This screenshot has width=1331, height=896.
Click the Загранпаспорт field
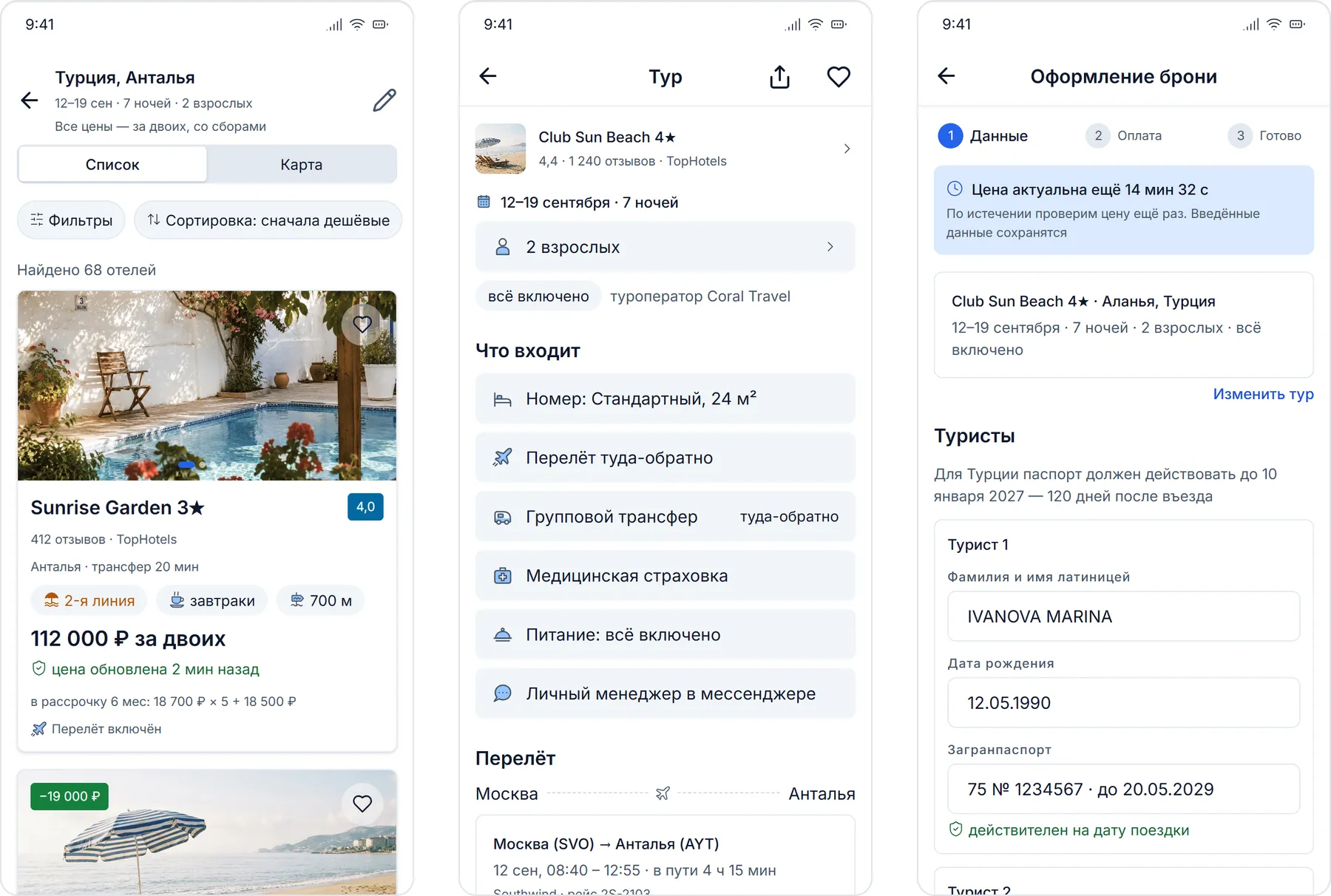point(1123,789)
